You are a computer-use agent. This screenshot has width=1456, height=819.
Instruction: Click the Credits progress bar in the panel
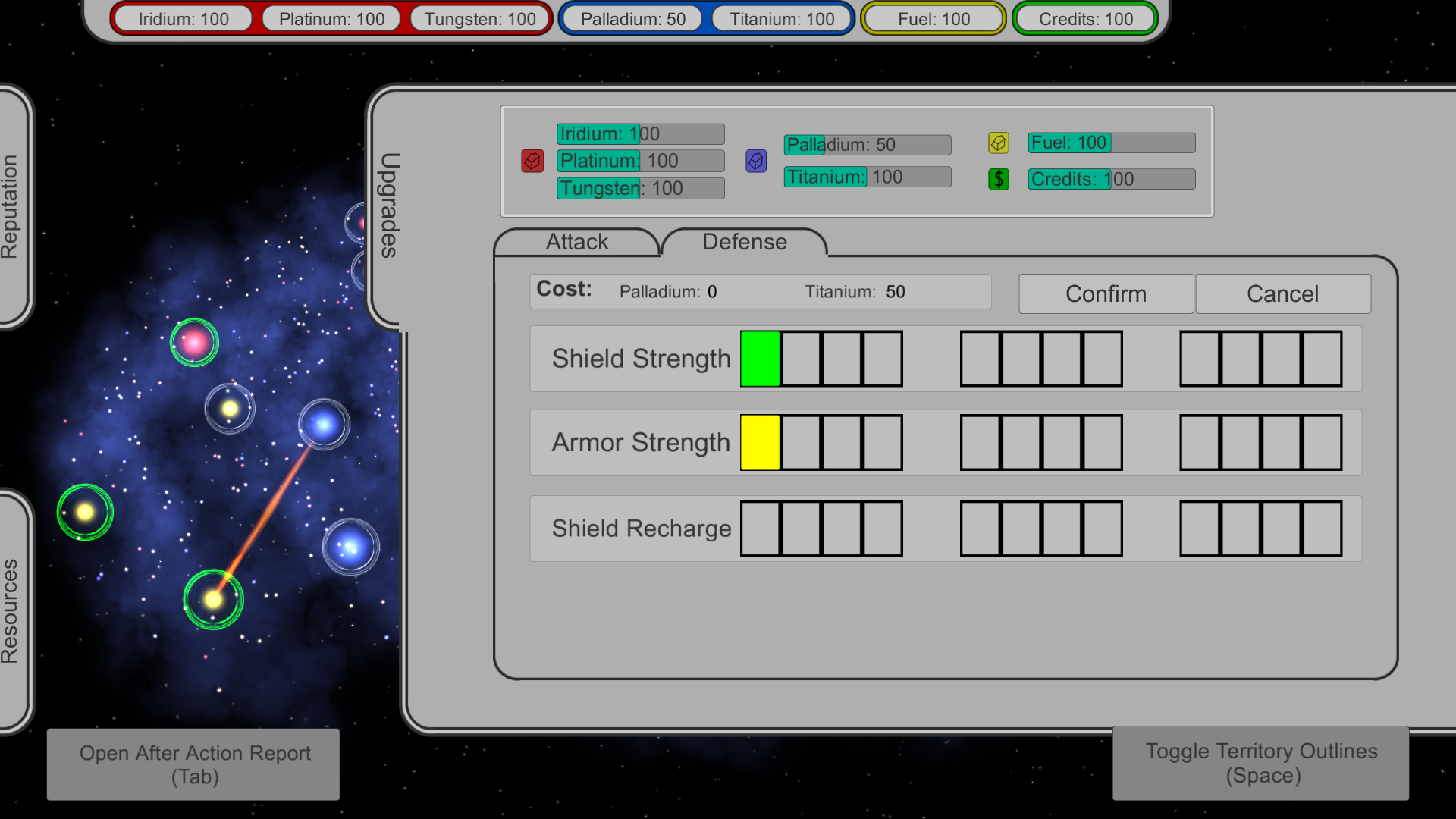click(x=1112, y=179)
